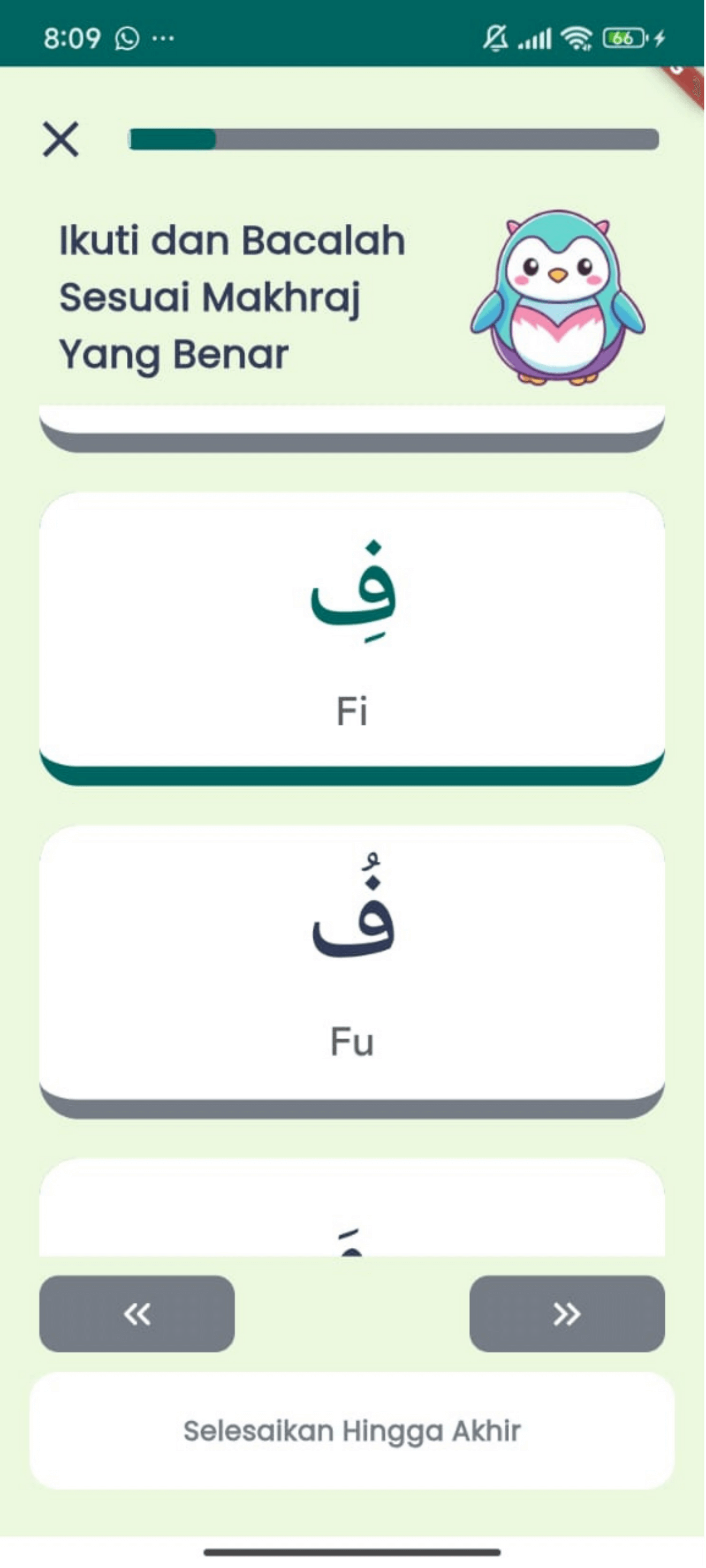This screenshot has height=1568, width=706.
Task: Tap the three-dots notification overflow icon
Action: pos(163,39)
